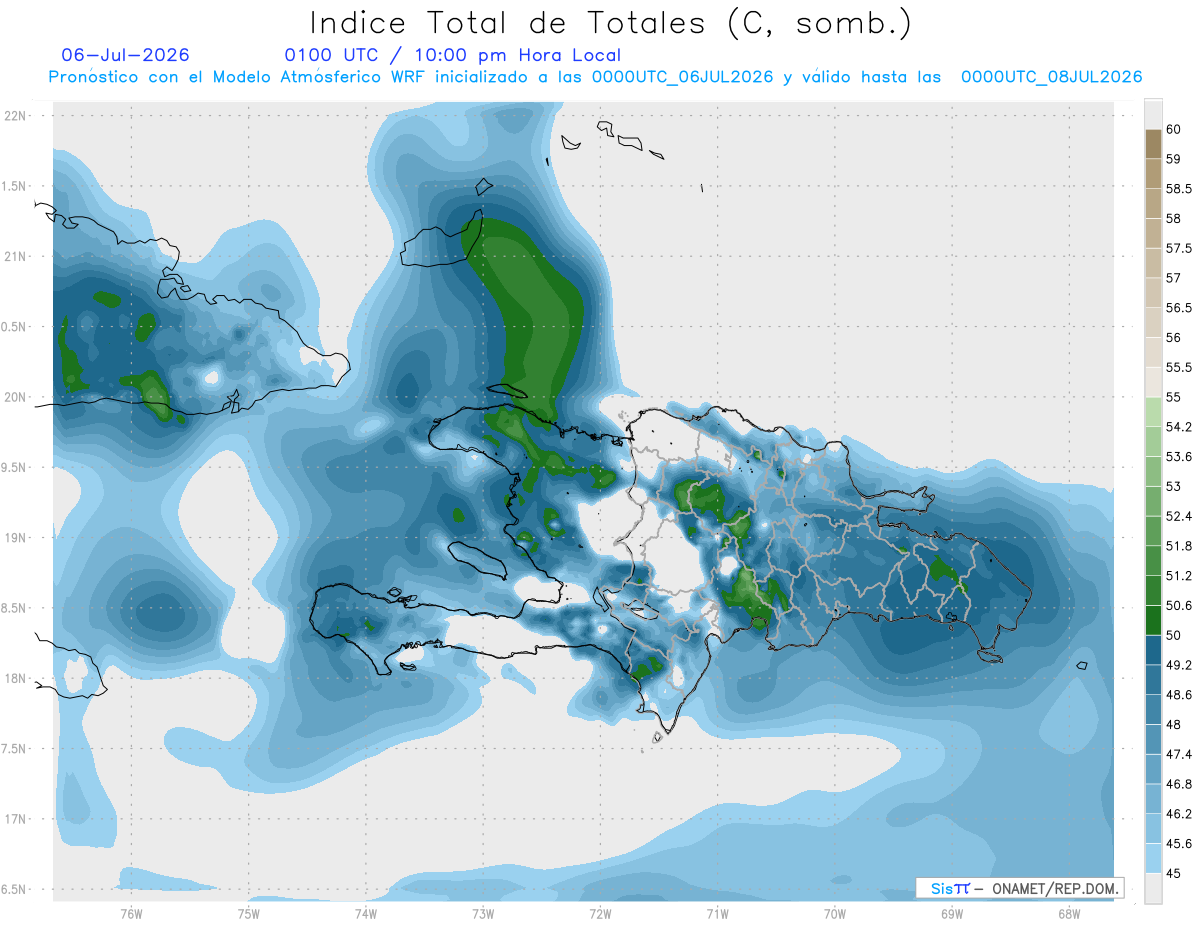This screenshot has width=1200, height=927.
Task: Click the colorbar value label 59
Action: click(1174, 159)
